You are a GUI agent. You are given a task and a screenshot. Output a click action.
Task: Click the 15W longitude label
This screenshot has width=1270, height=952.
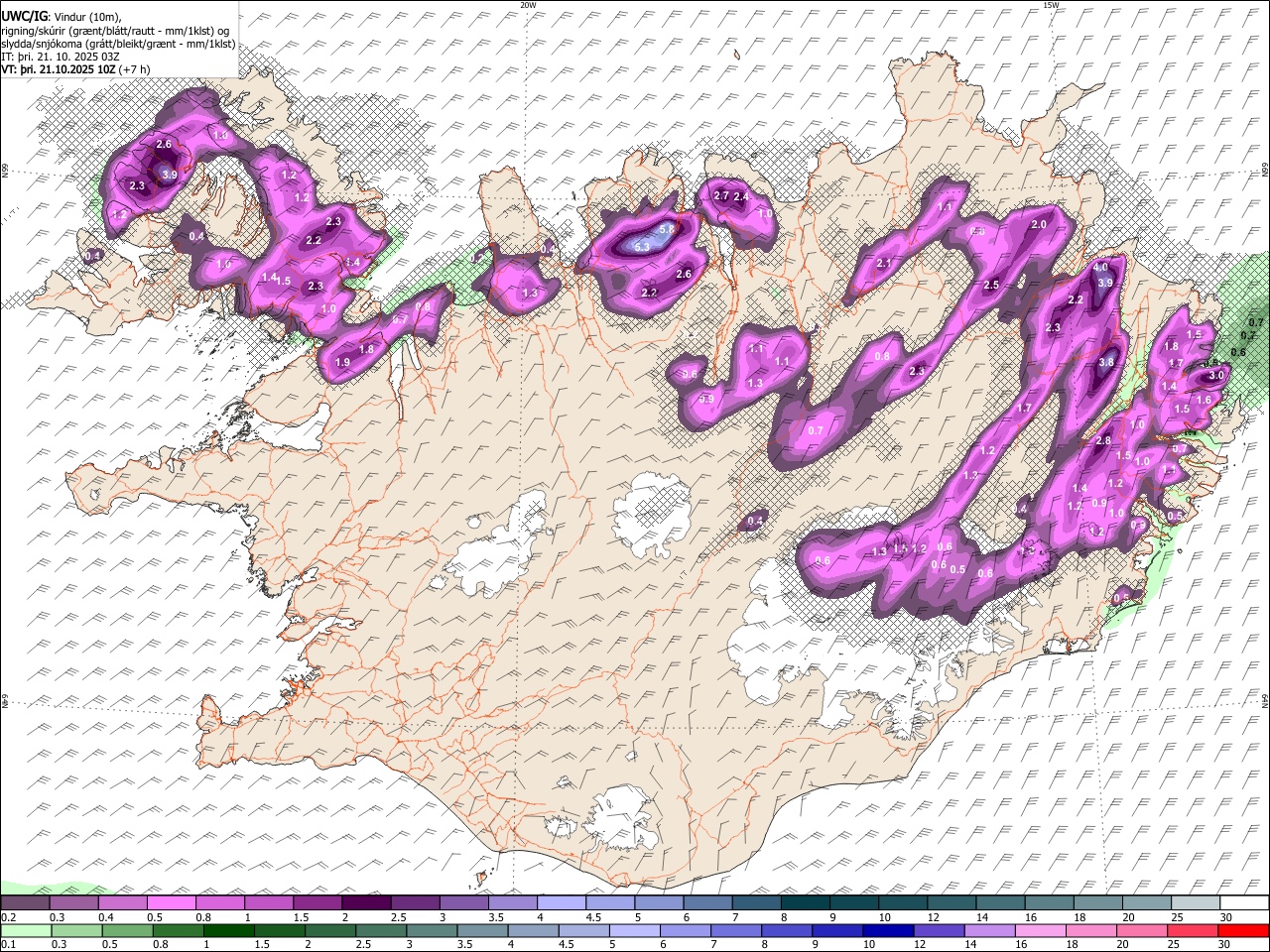[1051, 5]
